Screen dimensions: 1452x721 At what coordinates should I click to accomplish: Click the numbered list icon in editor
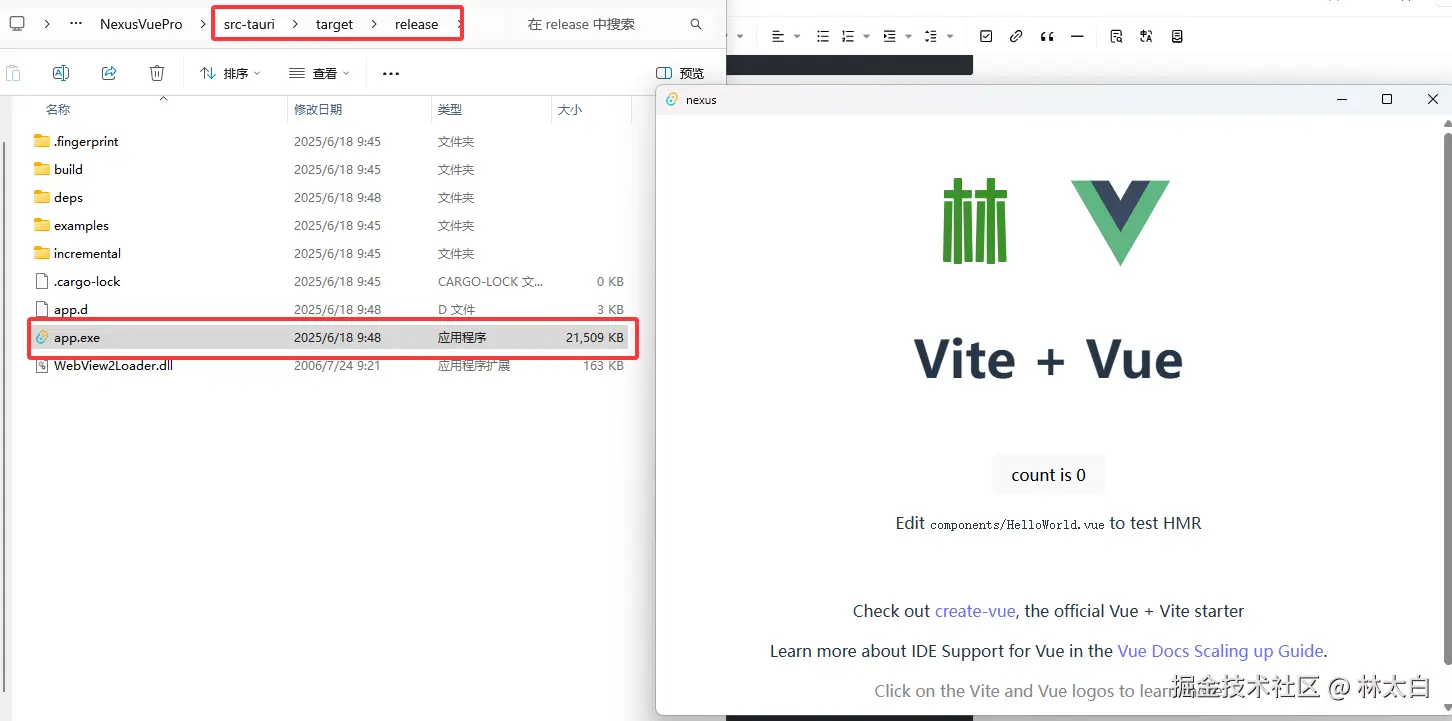click(x=848, y=36)
